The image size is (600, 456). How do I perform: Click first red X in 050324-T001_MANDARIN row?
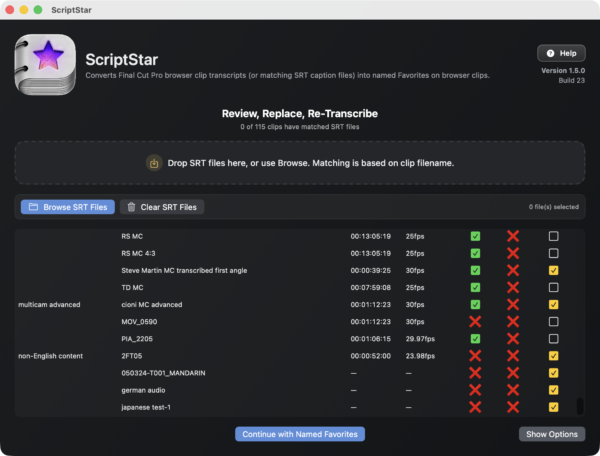coord(475,373)
